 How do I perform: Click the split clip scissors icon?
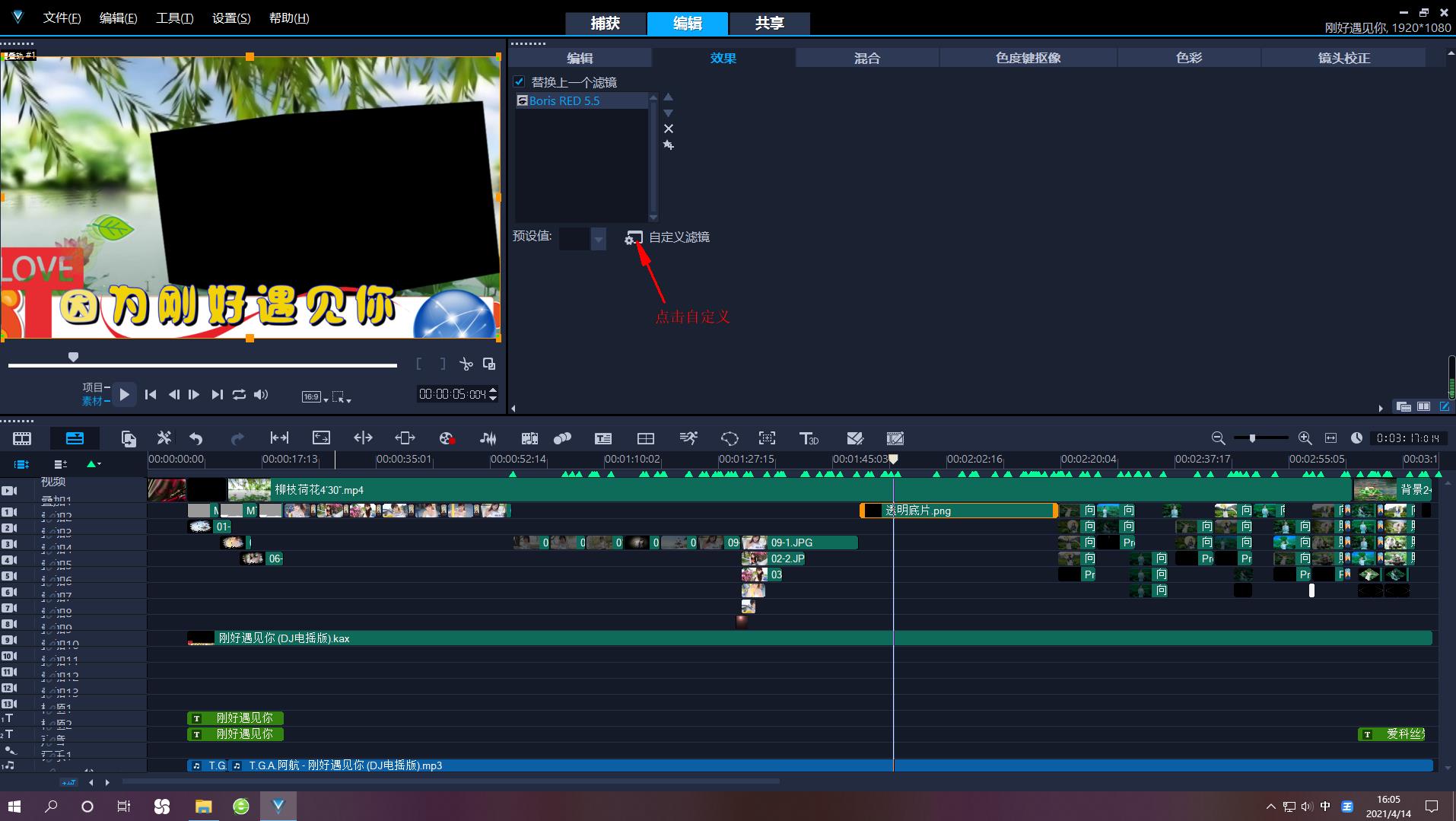pos(466,364)
